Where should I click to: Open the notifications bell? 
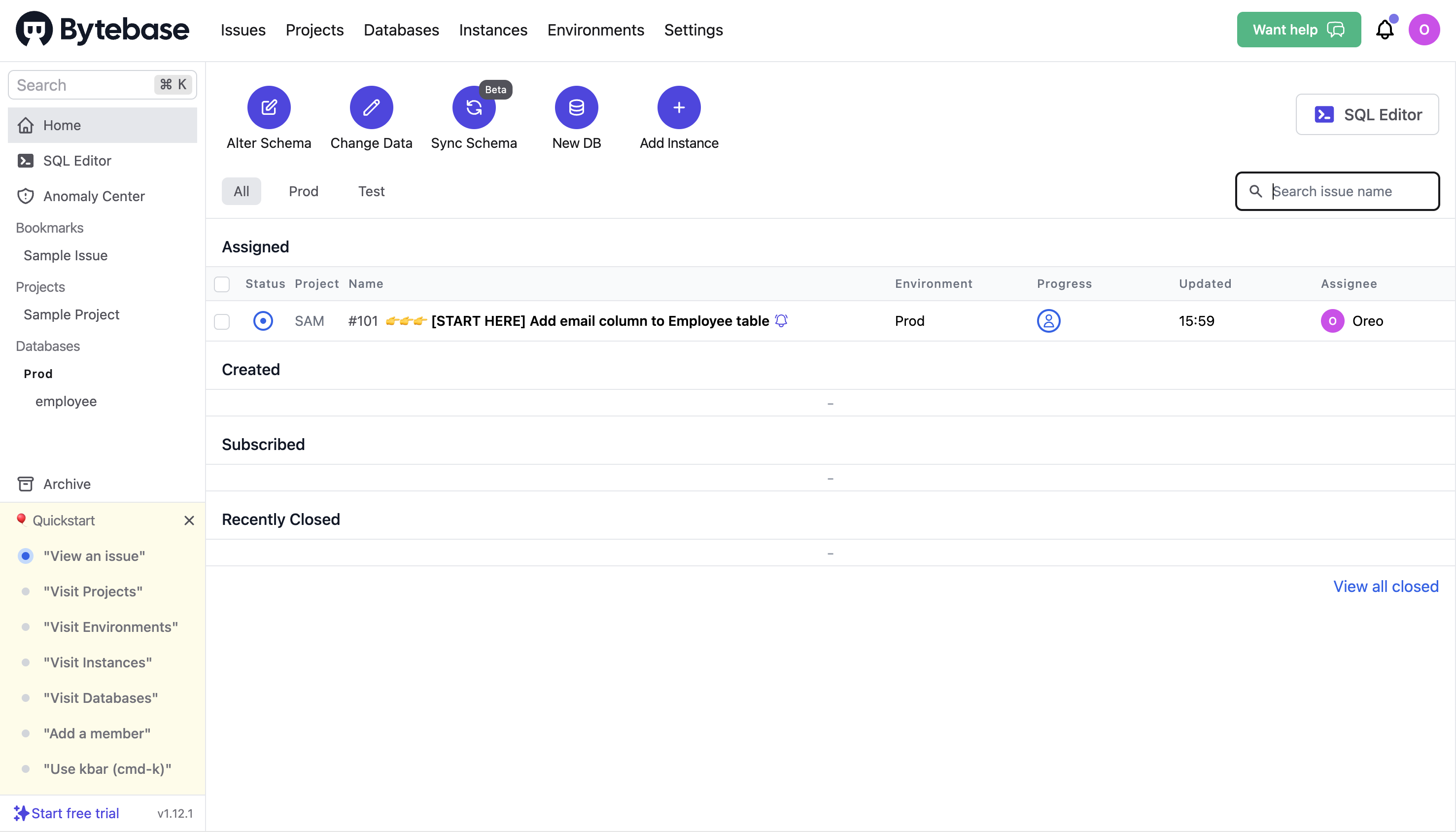pos(1385,29)
